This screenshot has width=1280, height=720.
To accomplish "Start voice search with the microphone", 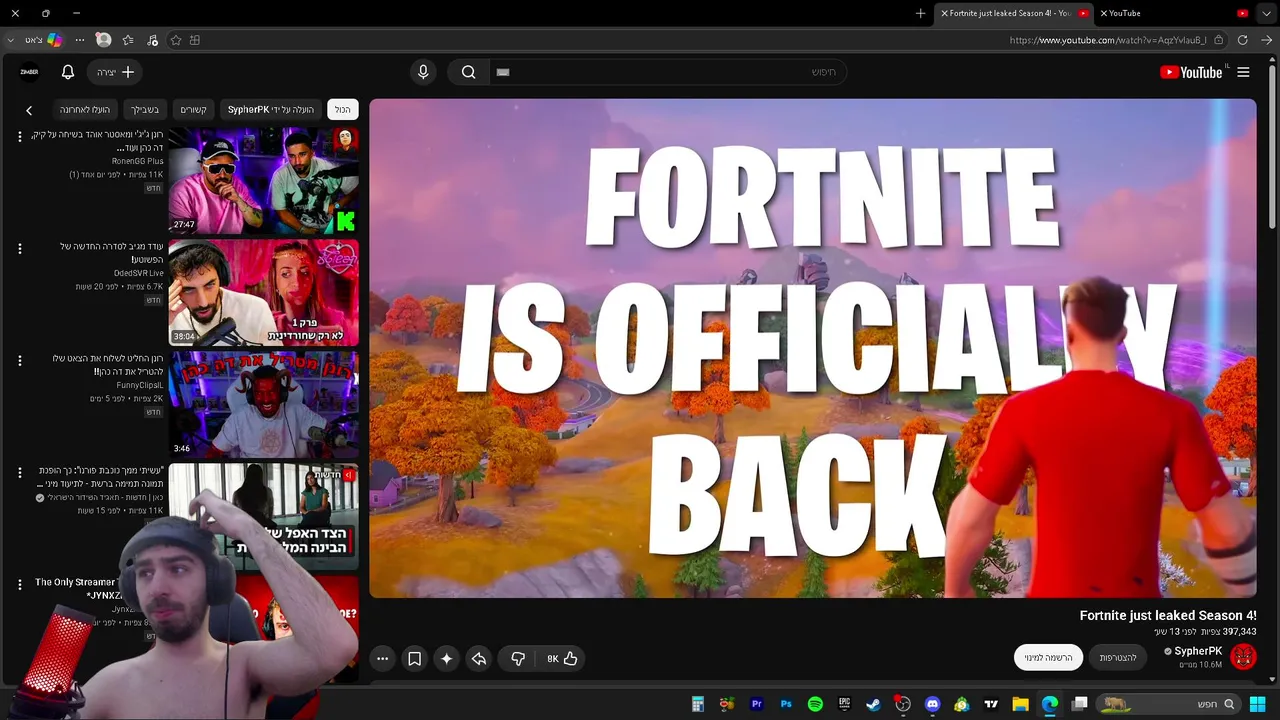I will pos(423,72).
